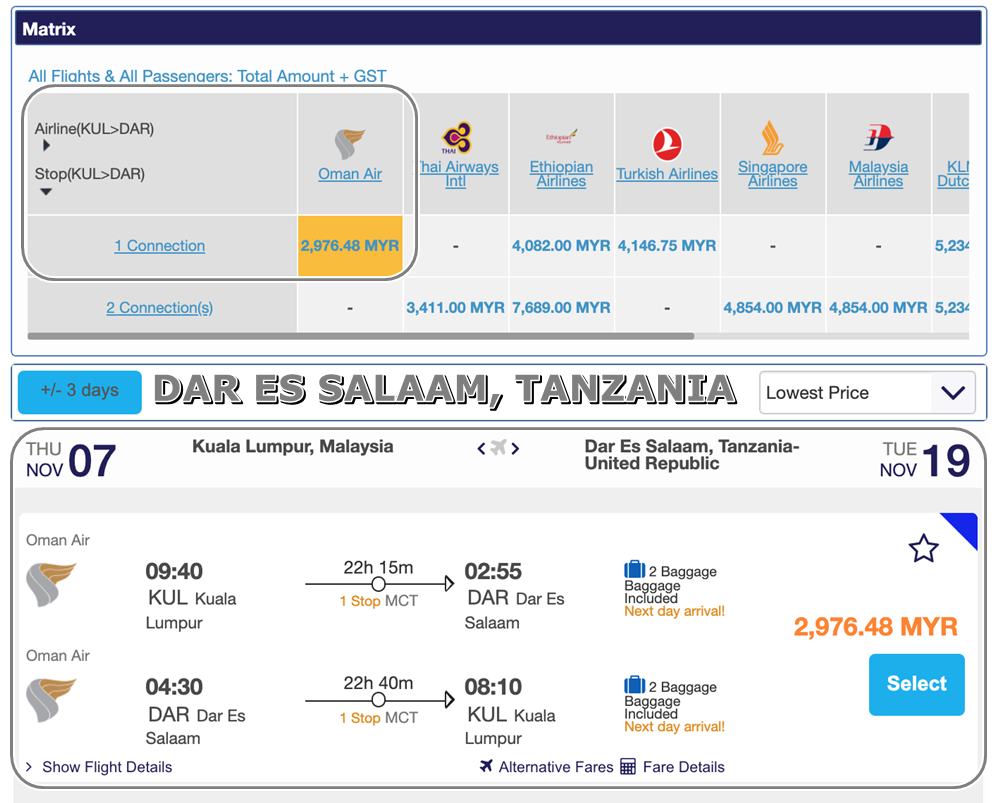Click the Oman Air logo on 09:40 flight

[x=50, y=583]
